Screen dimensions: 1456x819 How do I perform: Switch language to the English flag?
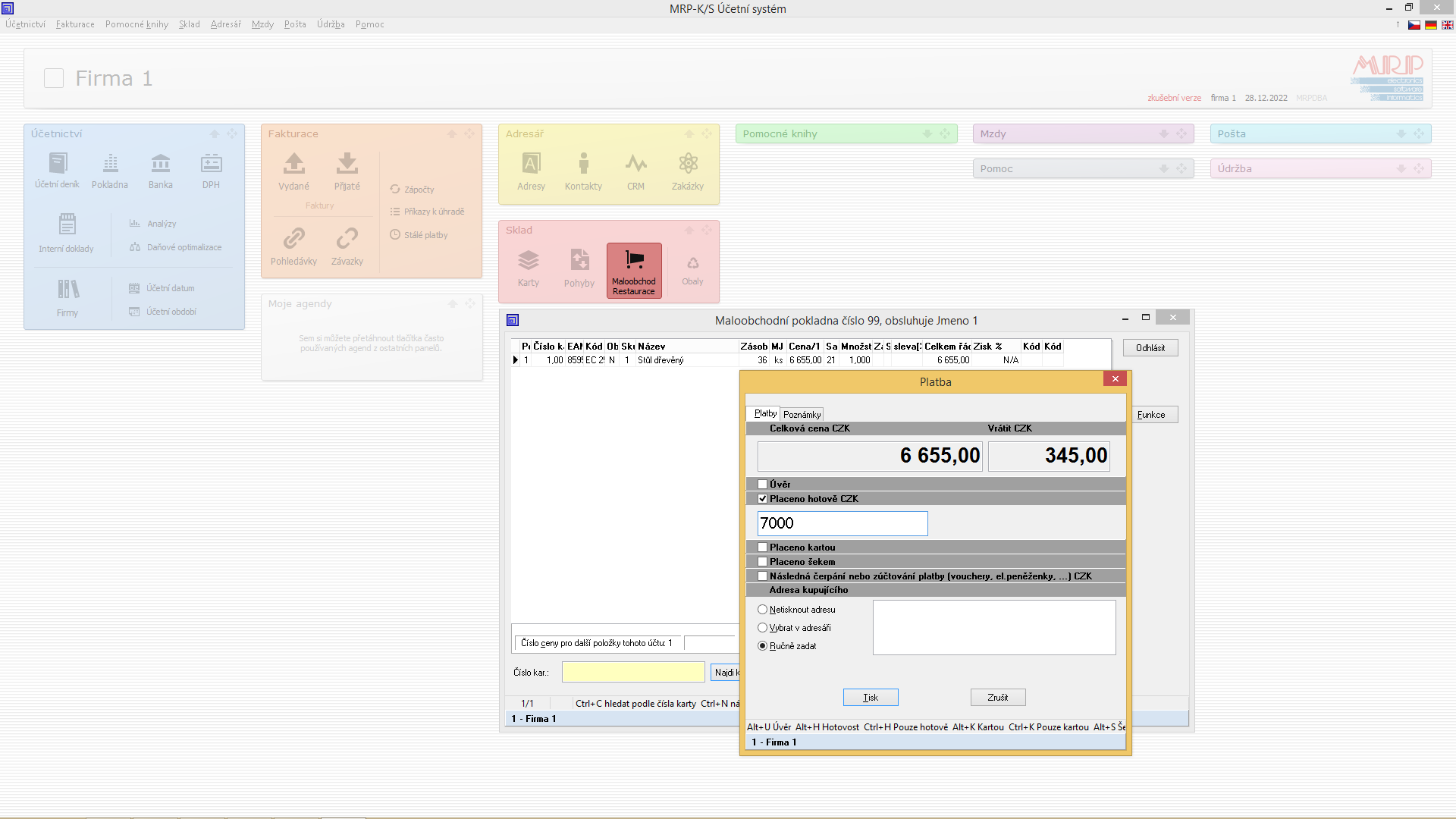pyautogui.click(x=1448, y=25)
